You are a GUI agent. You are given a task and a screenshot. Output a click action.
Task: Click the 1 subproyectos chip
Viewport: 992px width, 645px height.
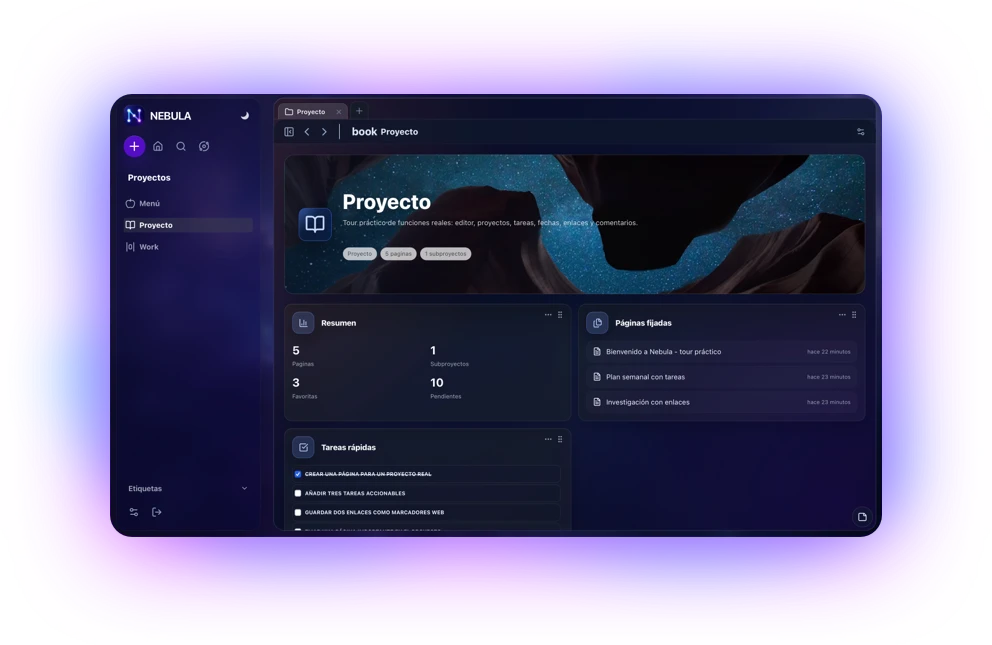pyautogui.click(x=445, y=254)
